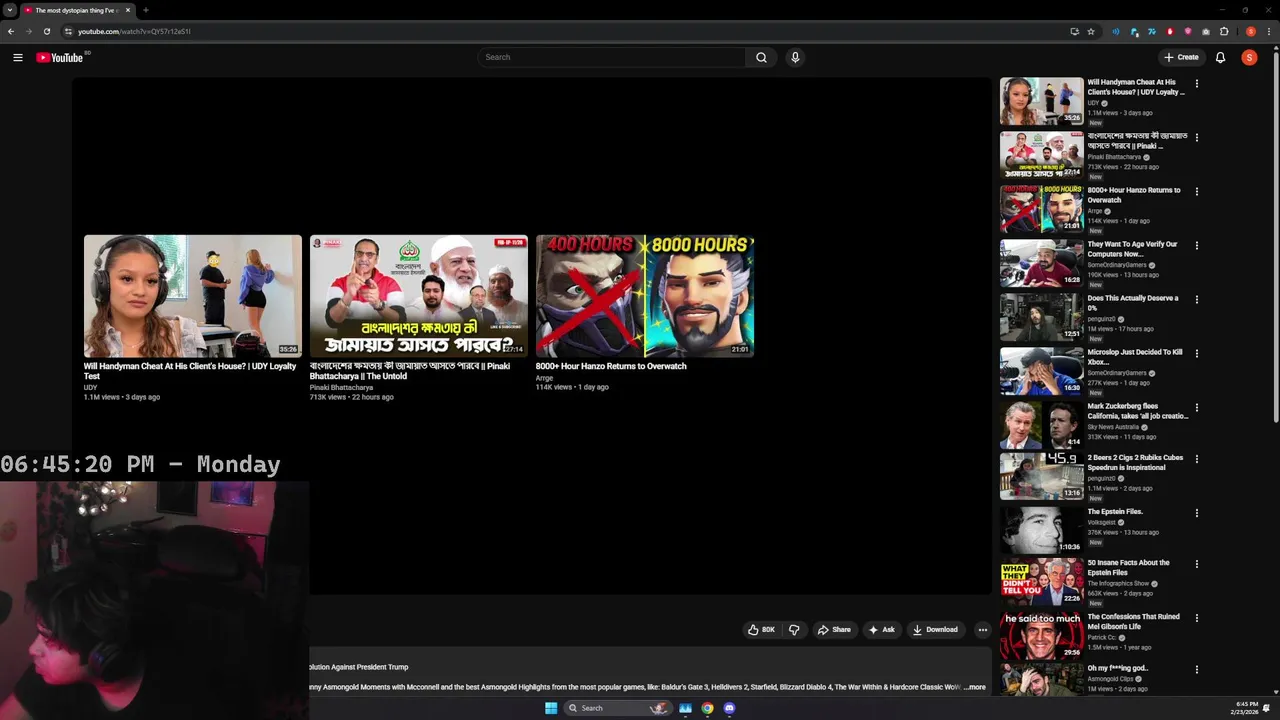Open Chrome from the taskbar

tap(707, 708)
